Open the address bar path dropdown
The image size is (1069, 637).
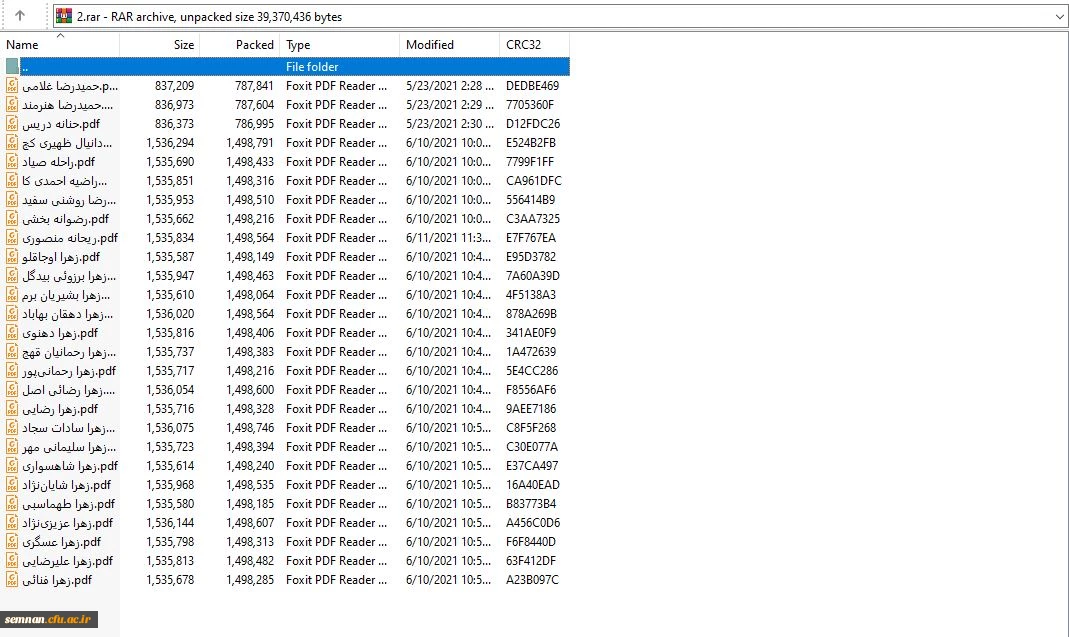coord(1059,16)
